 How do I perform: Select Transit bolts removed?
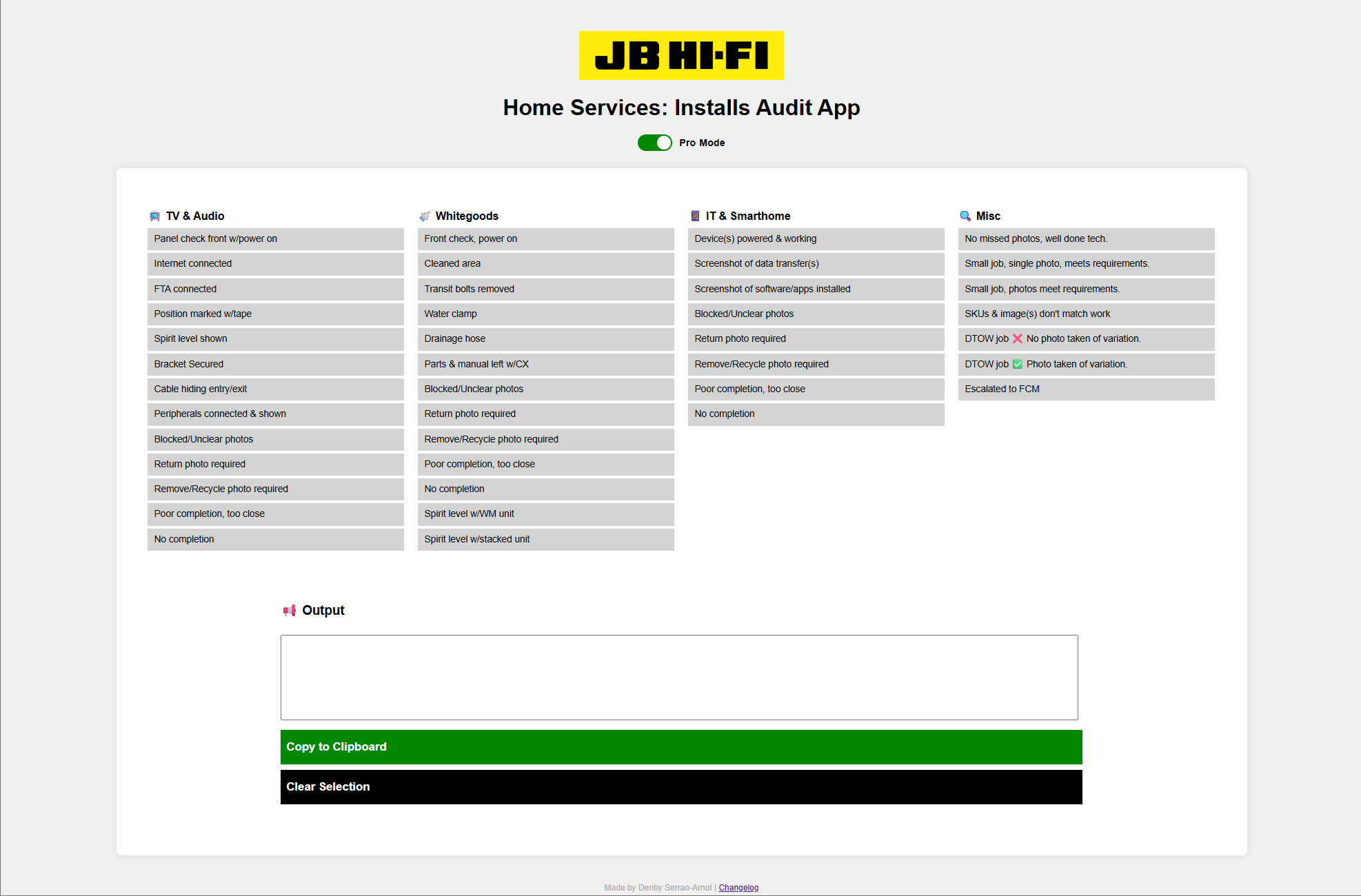click(546, 289)
